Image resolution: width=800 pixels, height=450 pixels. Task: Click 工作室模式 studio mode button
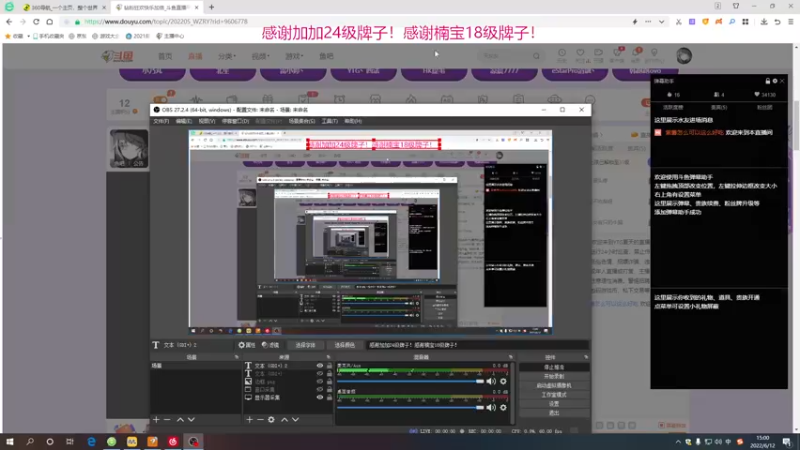point(554,395)
